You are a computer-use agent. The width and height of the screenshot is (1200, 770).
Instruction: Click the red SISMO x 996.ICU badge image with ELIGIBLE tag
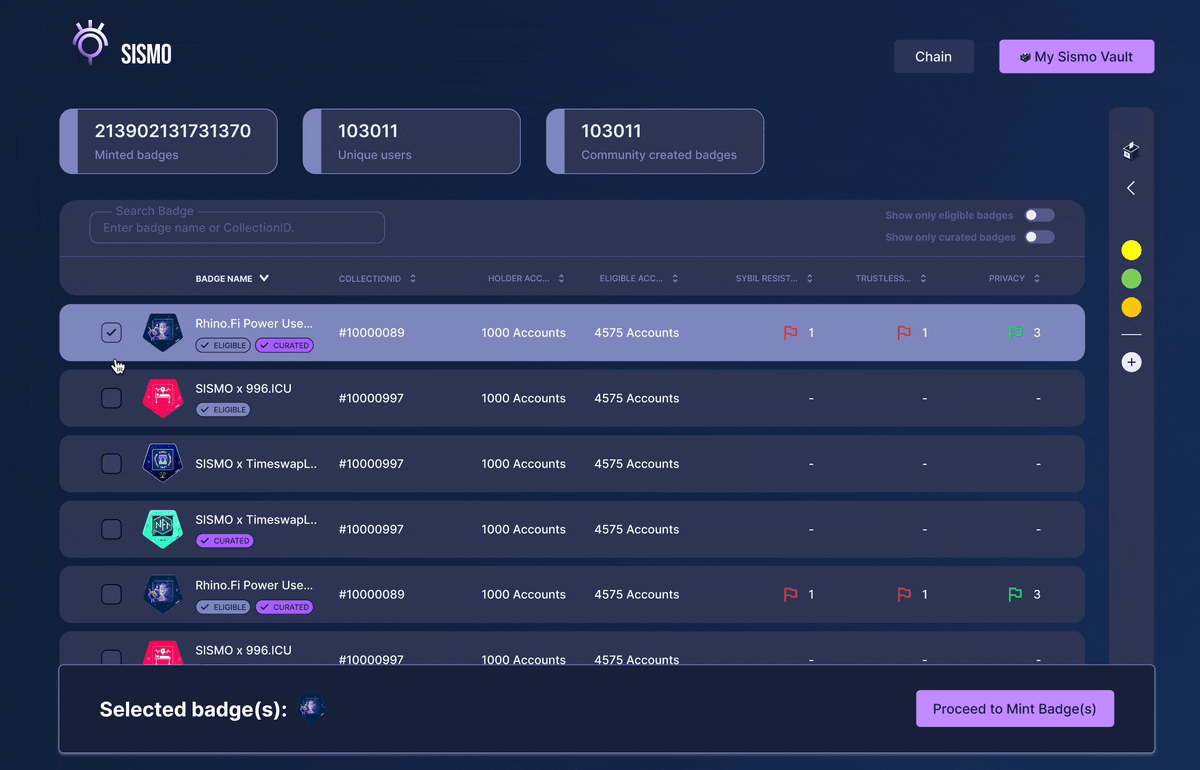162,398
